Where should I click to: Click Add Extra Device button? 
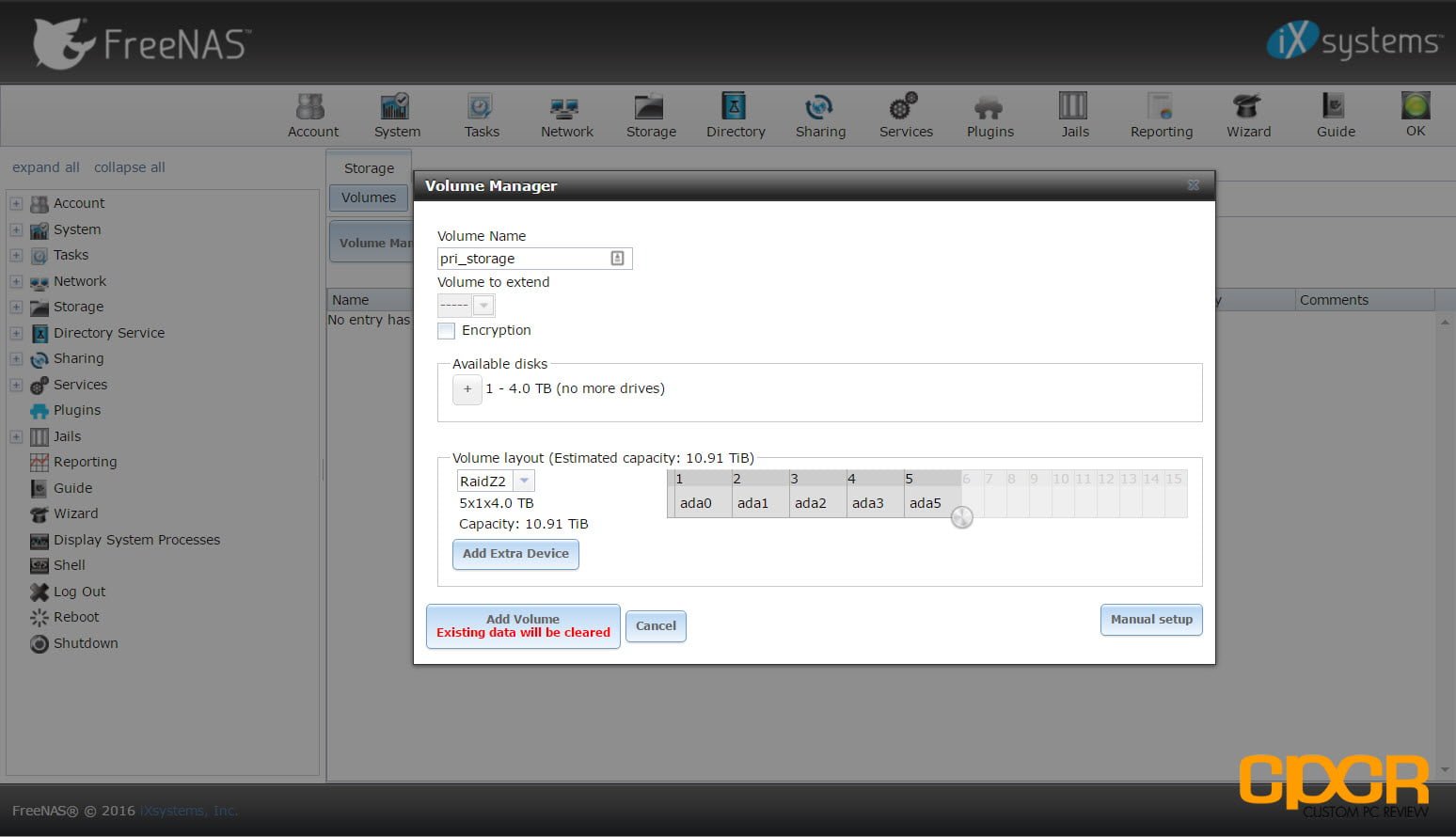(x=515, y=554)
